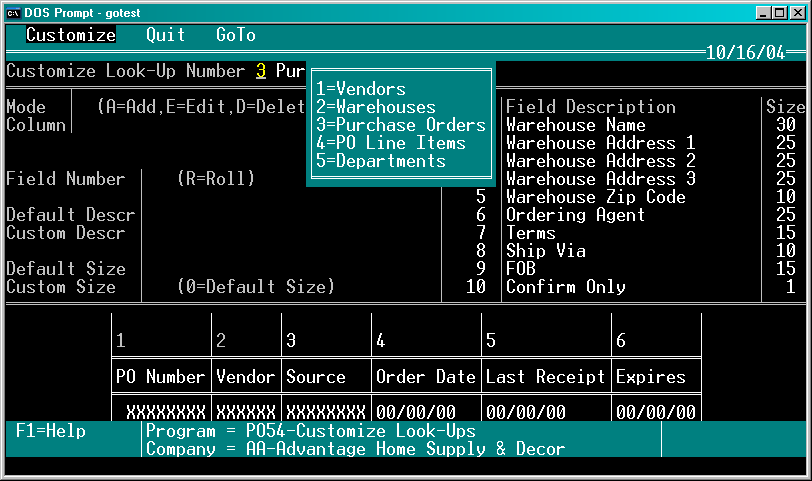Screen dimensions: 812x481
Task: Choose 3=Purchase Orders in the popup
Action: (400, 125)
